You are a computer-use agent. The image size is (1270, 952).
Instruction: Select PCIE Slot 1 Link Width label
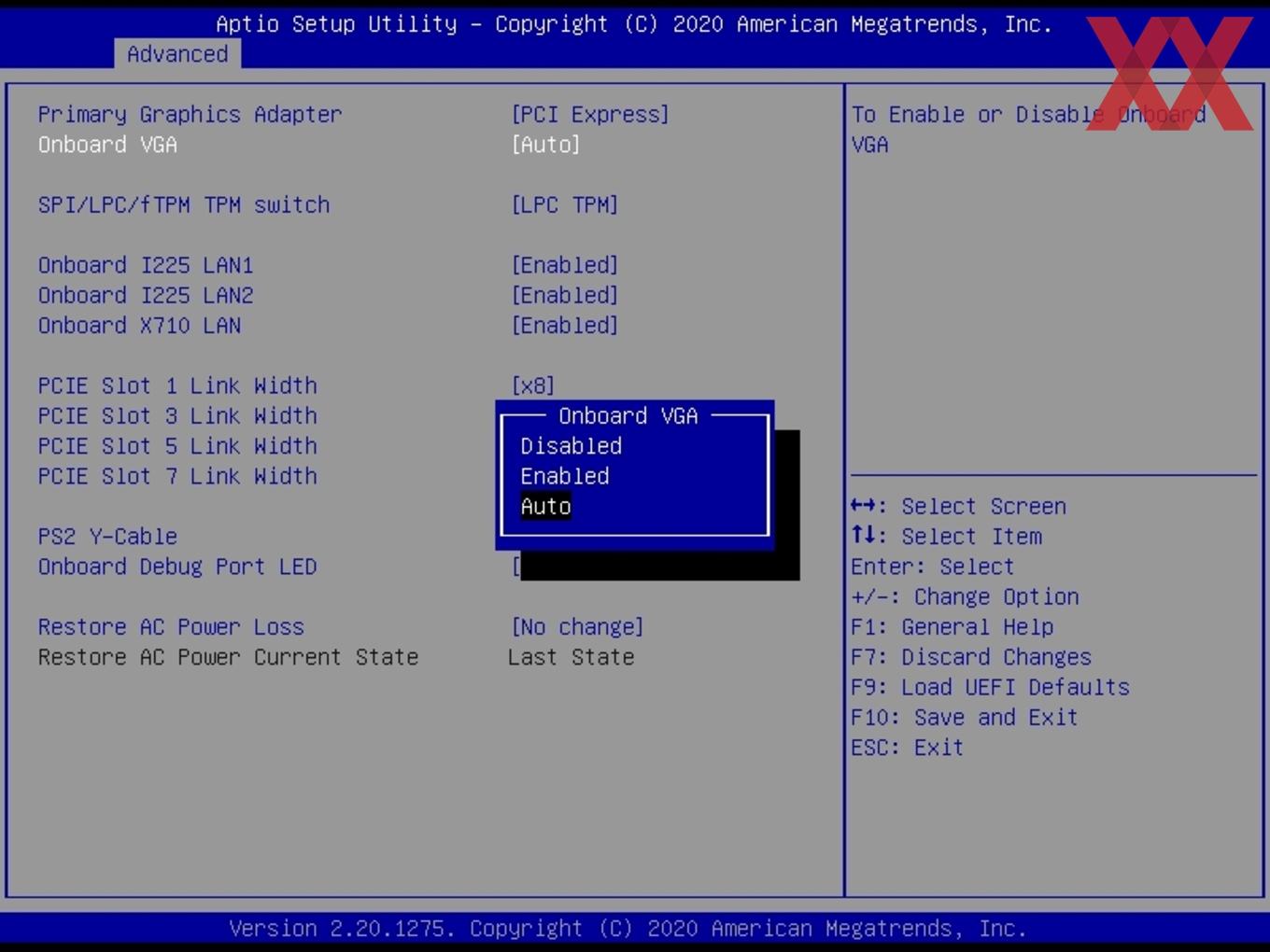tap(177, 385)
